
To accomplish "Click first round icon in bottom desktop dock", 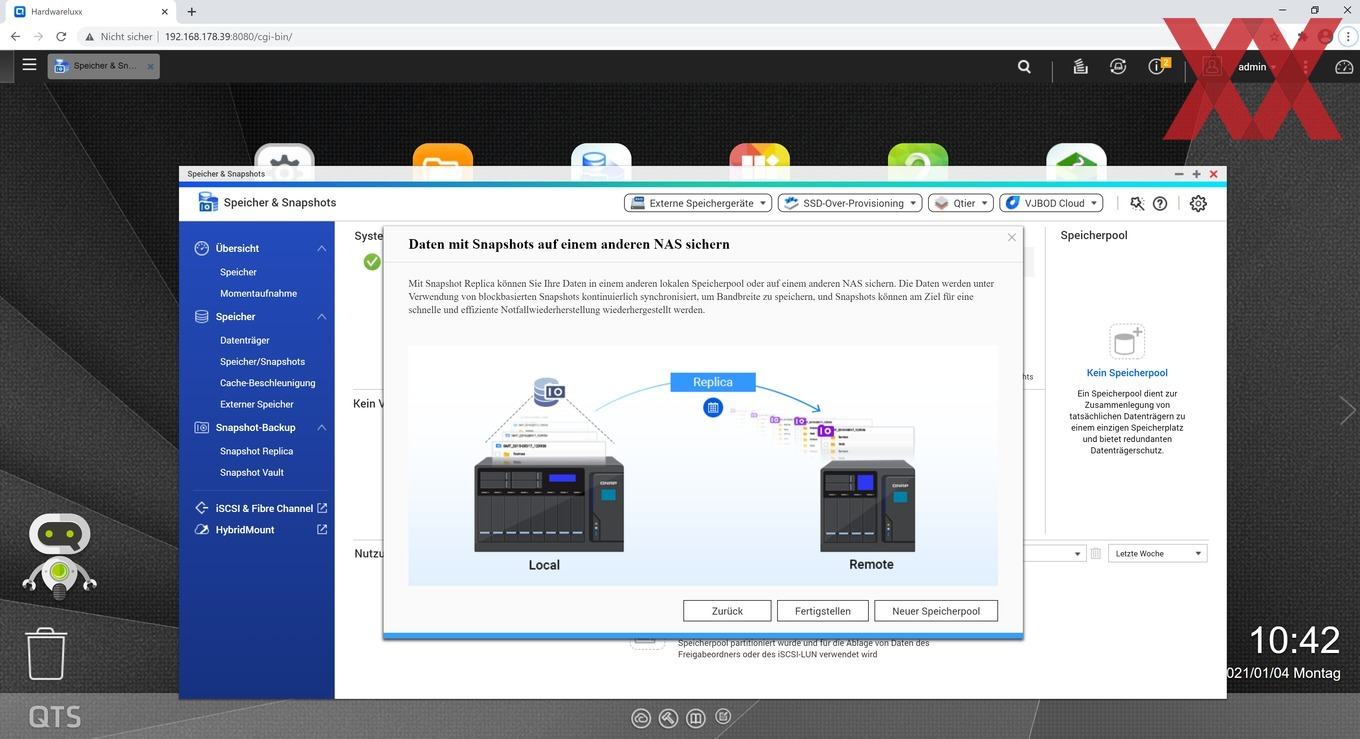I will pos(641,718).
